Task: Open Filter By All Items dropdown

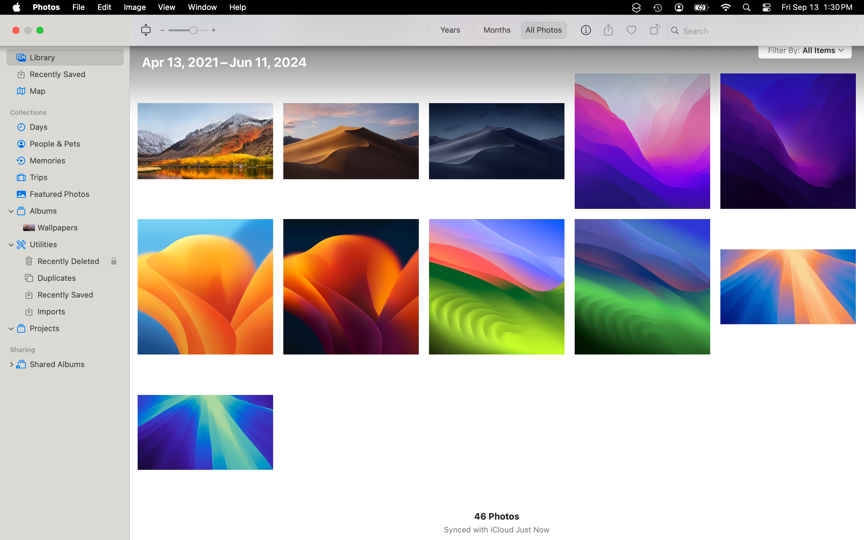Action: click(805, 50)
